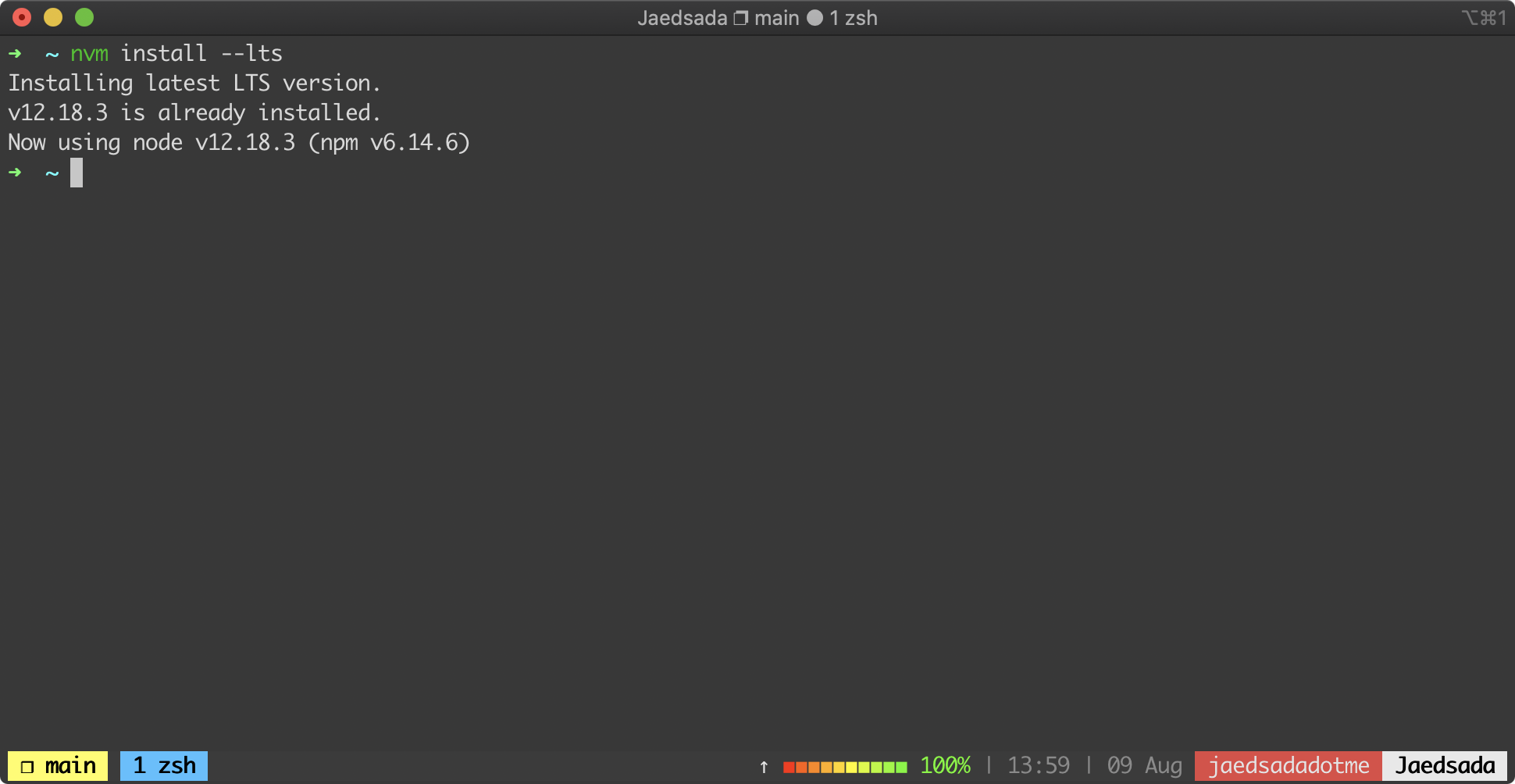
Task: Click the red close window button
Action: tap(22, 17)
